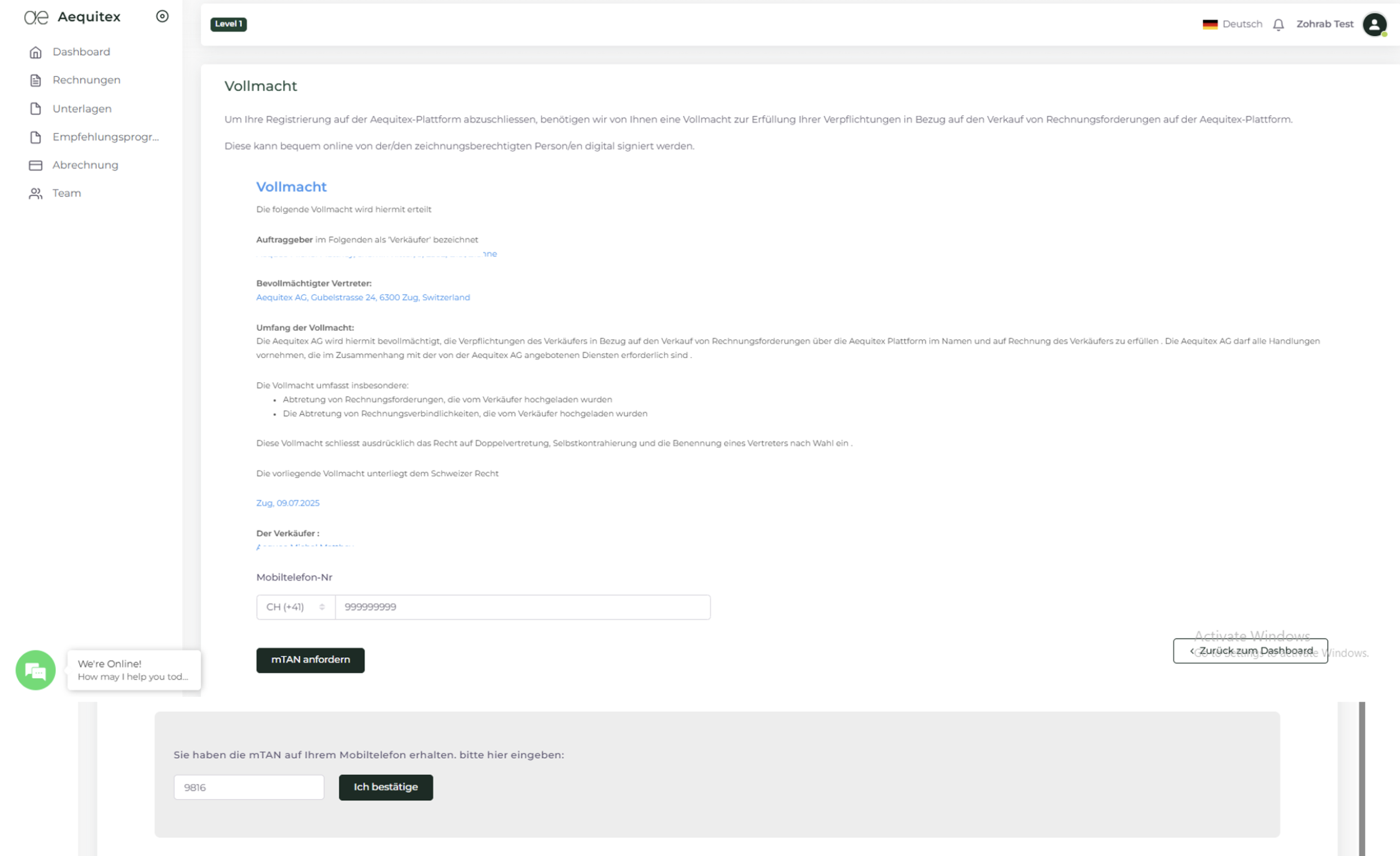
Task: Open Empfehlungsprogramm menu item
Action: (105, 137)
